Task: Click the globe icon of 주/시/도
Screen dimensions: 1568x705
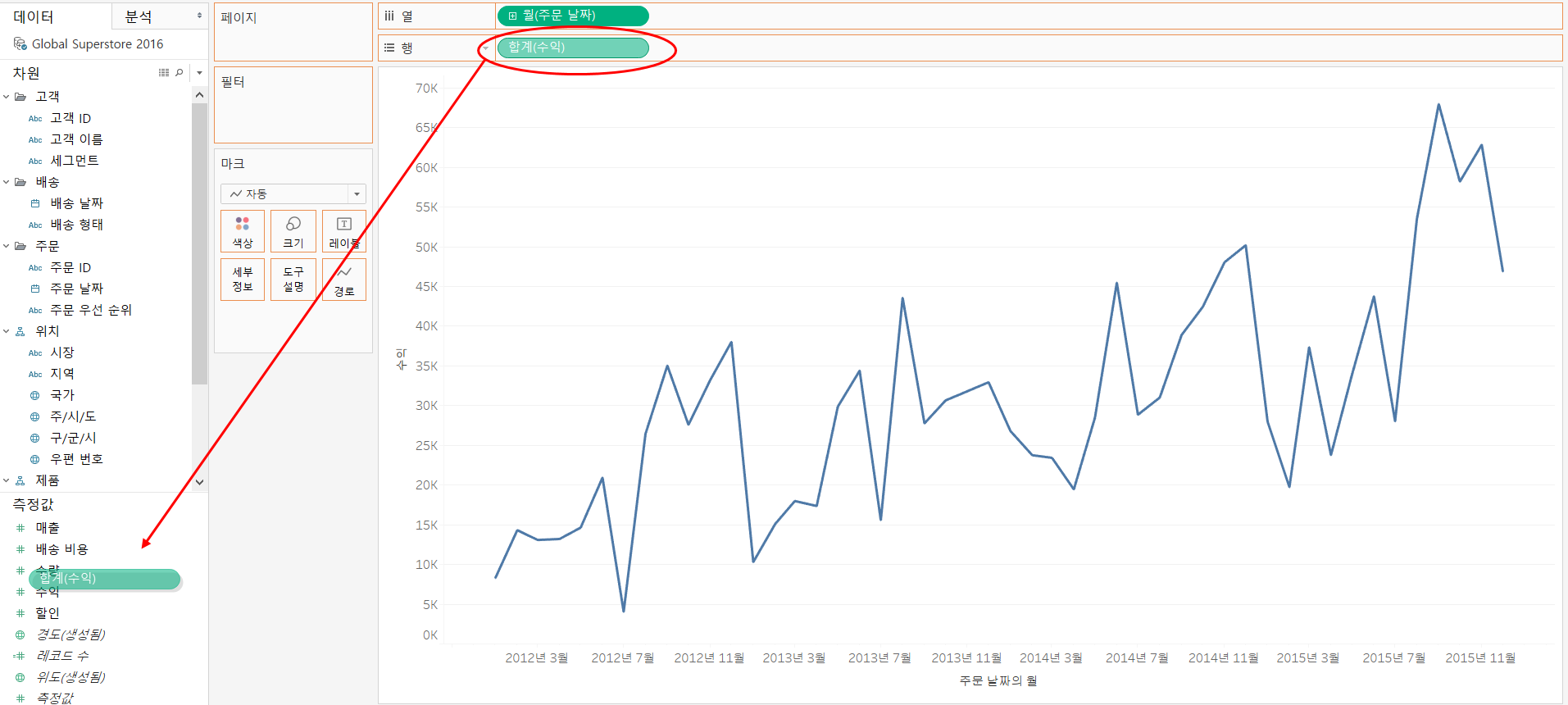Action: point(35,416)
